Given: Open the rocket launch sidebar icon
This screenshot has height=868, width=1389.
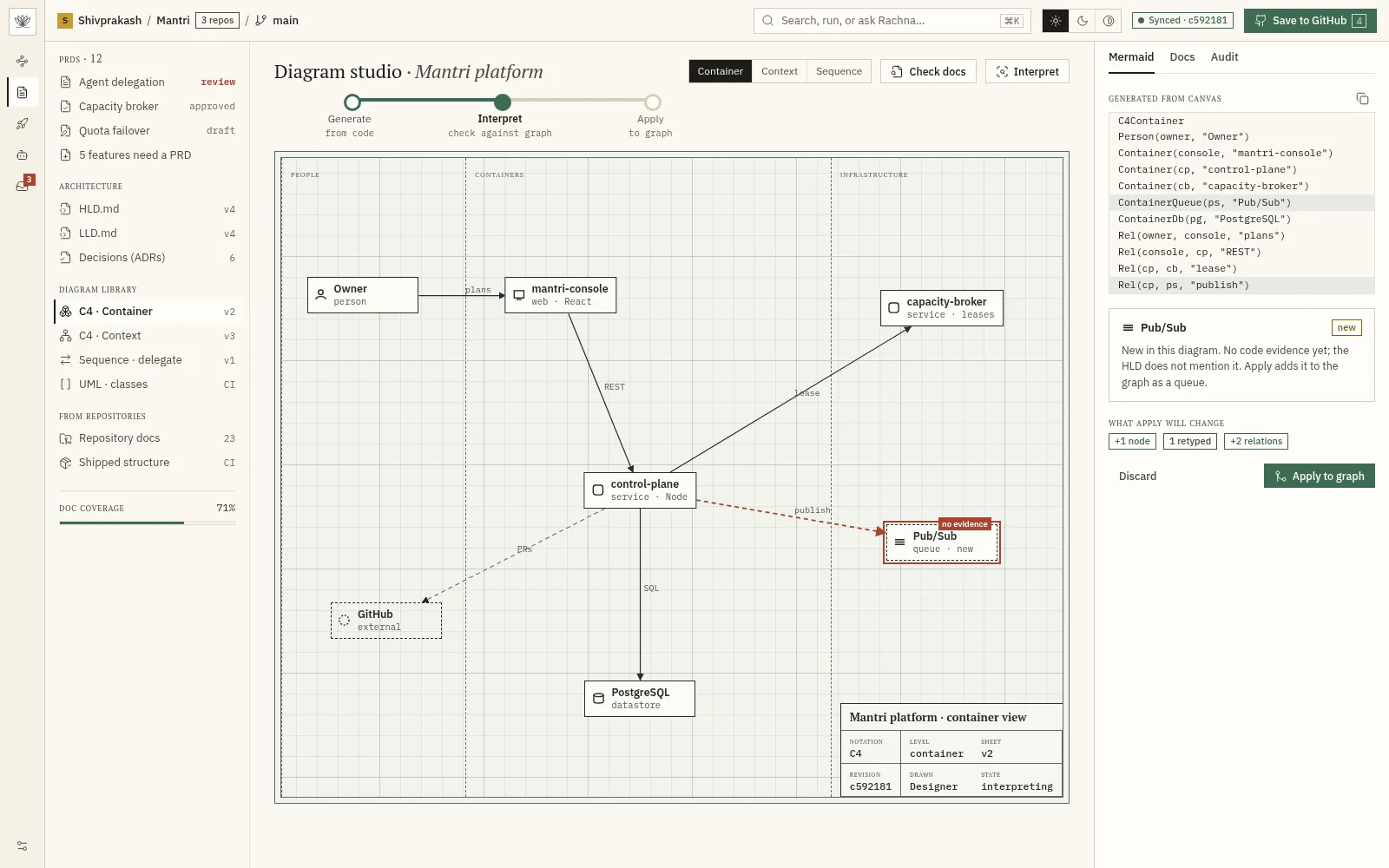Looking at the screenshot, I should 23,123.
